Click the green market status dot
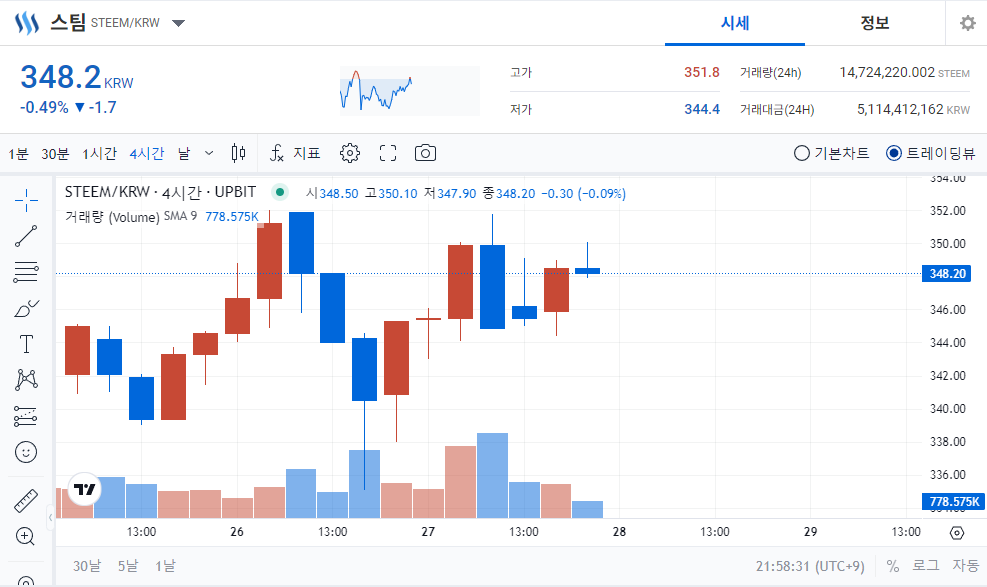 point(280,192)
